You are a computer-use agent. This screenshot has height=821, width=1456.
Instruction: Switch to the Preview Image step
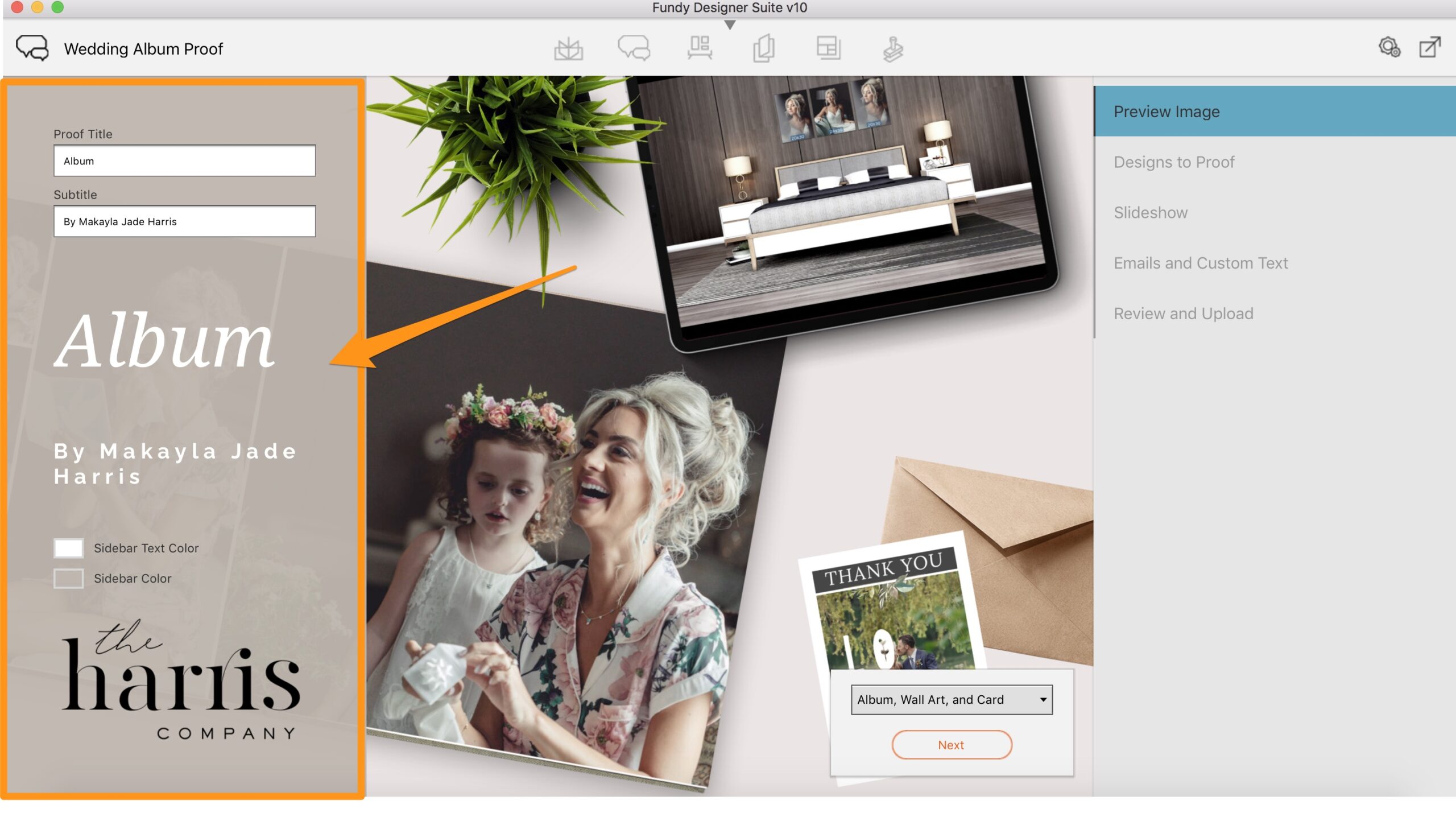click(1275, 112)
